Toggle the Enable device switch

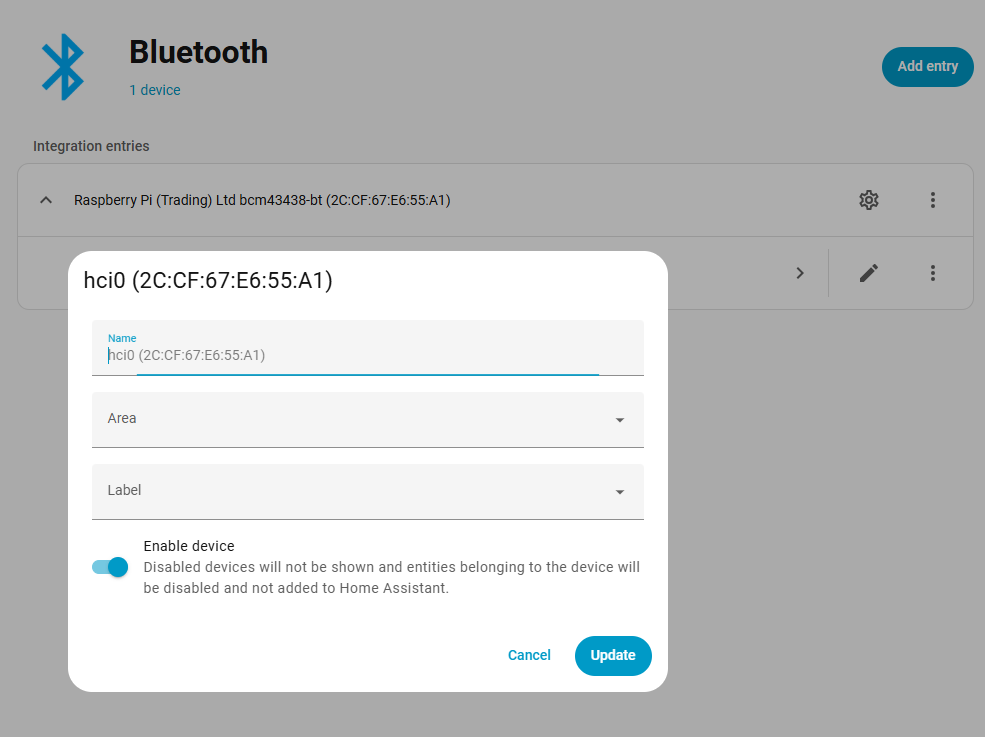pos(110,567)
